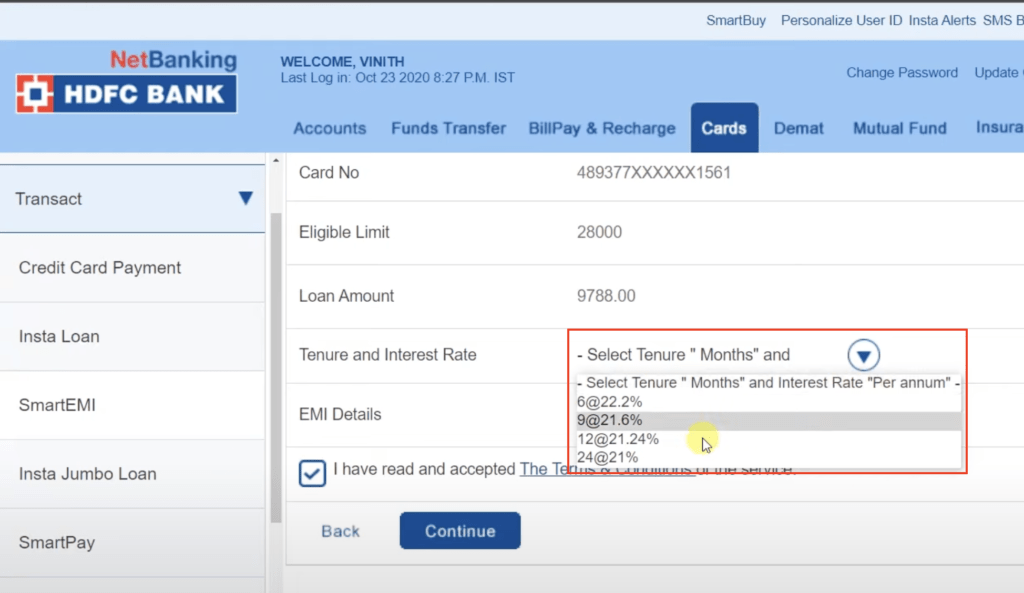Screen dimensions: 1024x593
Task: Open the SmartBuy link
Action: point(736,20)
